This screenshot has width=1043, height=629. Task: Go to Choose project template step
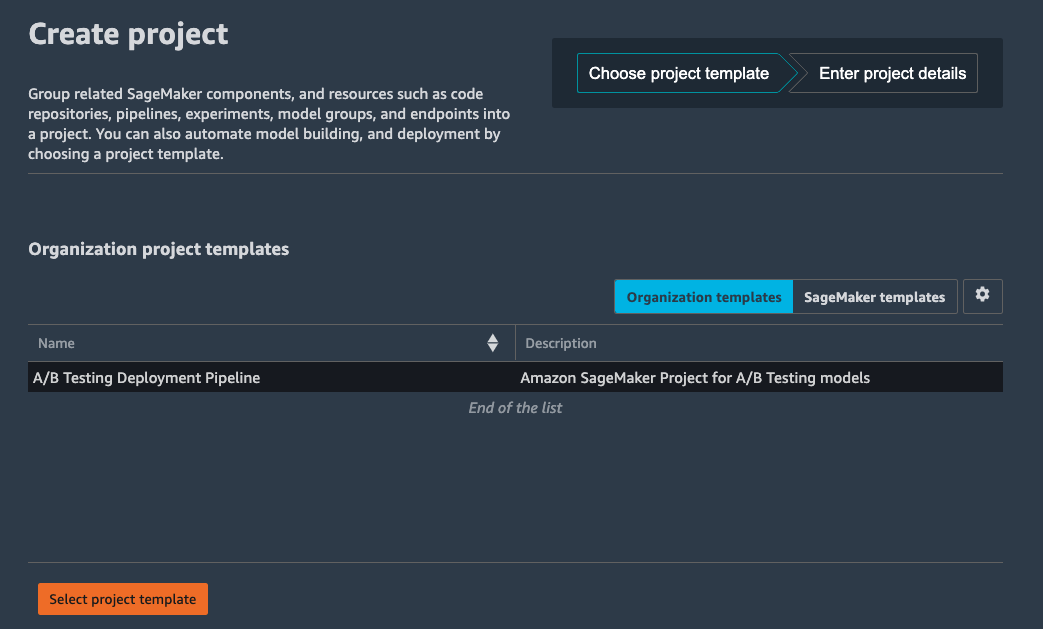tap(678, 73)
